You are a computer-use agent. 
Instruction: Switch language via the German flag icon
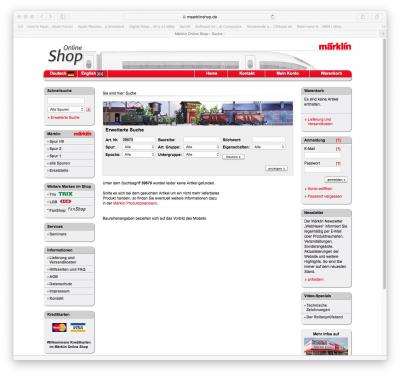(x=71, y=74)
